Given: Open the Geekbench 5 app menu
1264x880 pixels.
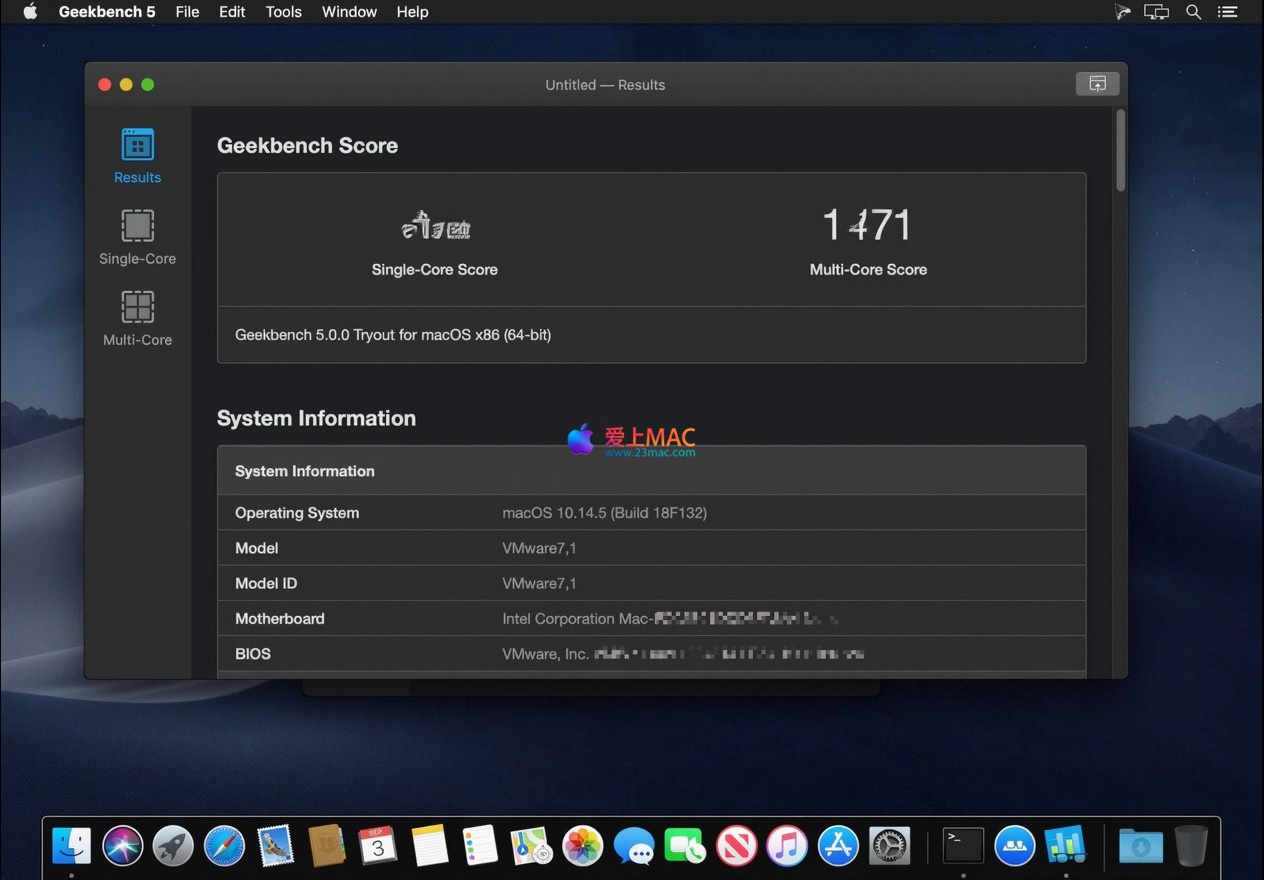Looking at the screenshot, I should pos(107,12).
